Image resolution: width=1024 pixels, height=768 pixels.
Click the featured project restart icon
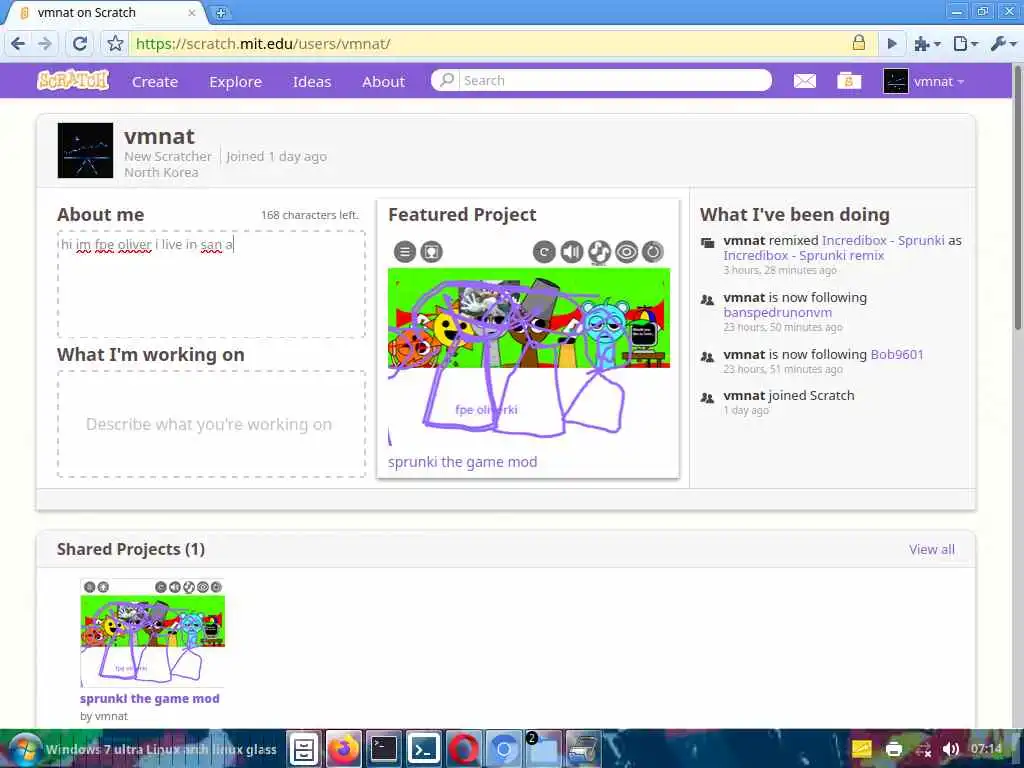click(x=544, y=251)
